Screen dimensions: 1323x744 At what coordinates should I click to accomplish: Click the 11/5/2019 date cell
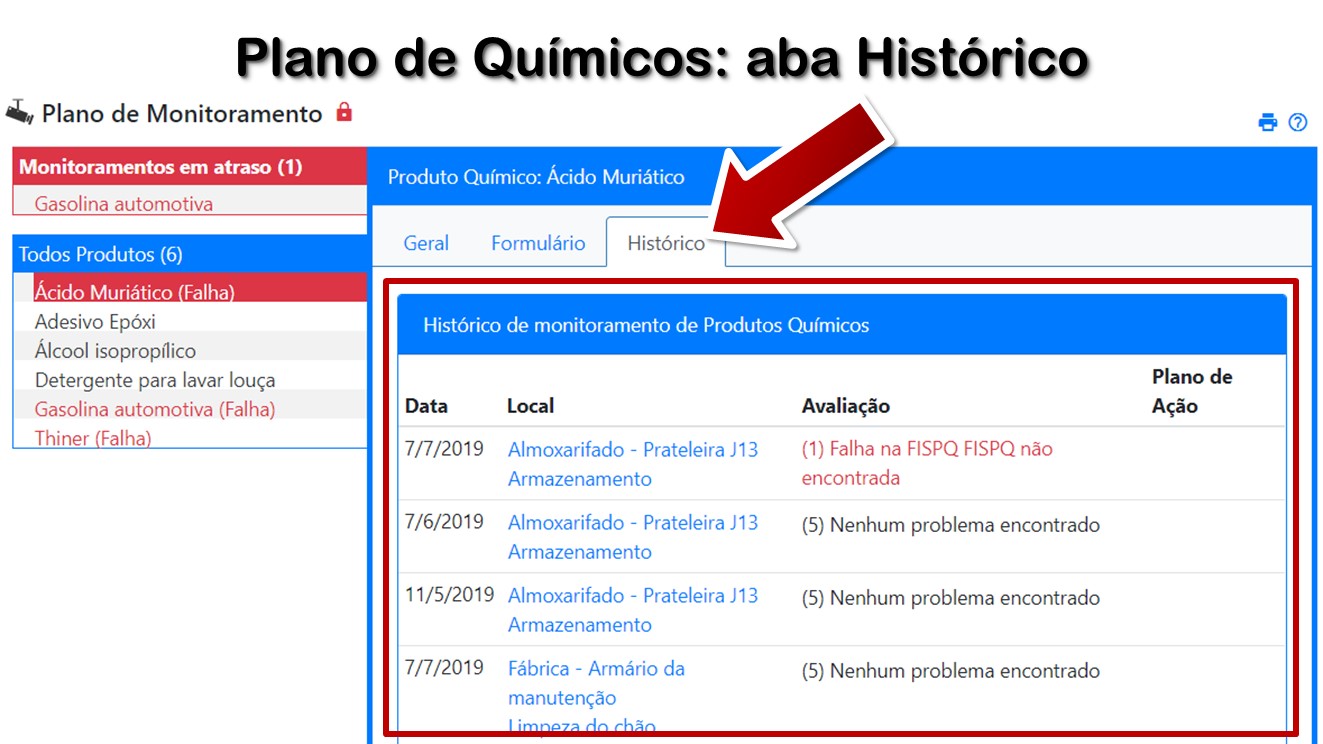coord(449,594)
